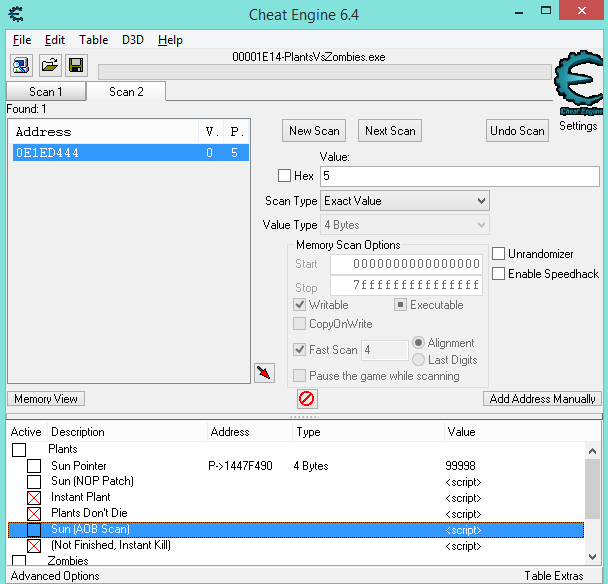Enable the Hex checkbox

(x=284, y=176)
